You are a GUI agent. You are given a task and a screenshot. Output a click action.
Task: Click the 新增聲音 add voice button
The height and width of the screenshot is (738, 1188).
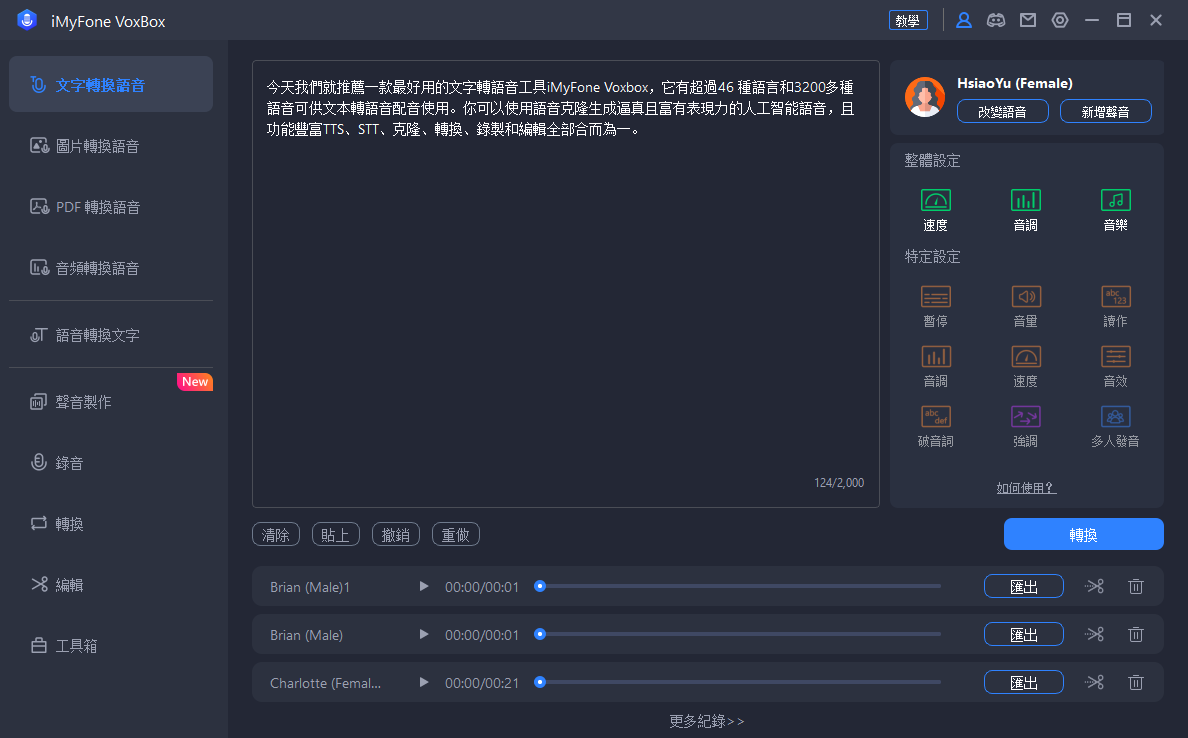coord(1105,111)
